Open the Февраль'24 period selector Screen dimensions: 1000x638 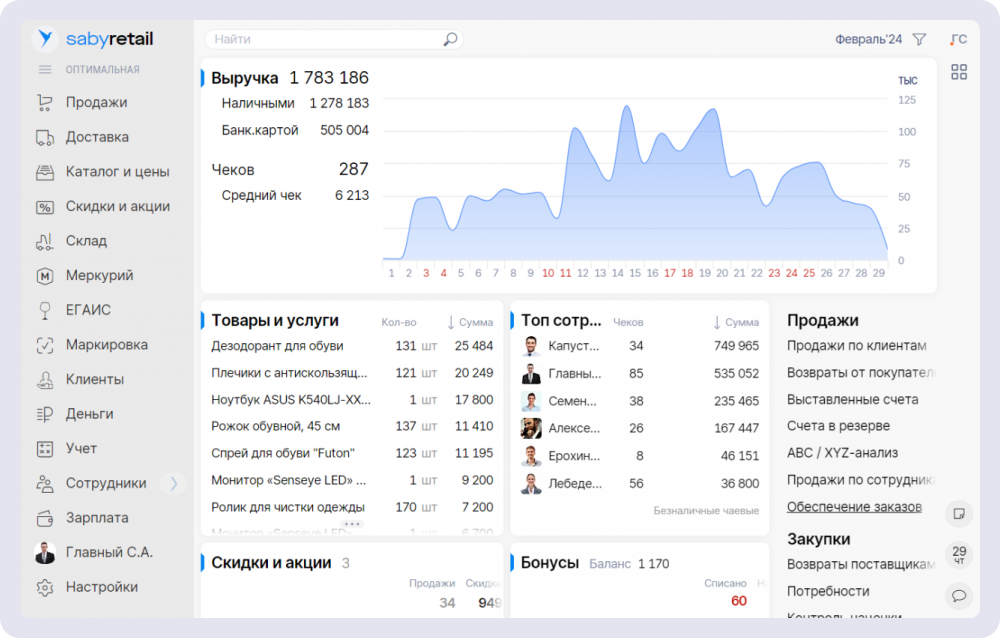868,40
